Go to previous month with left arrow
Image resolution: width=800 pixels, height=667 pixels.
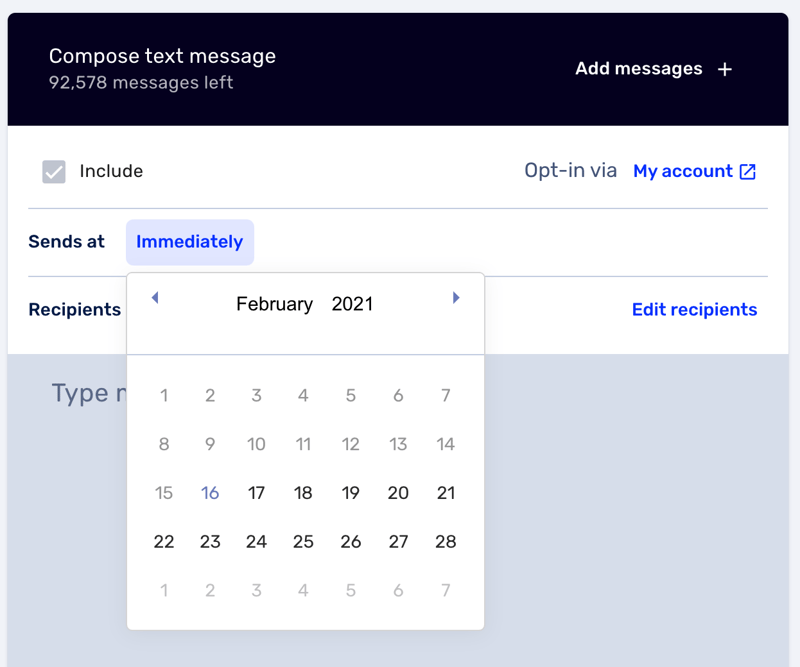(x=155, y=298)
